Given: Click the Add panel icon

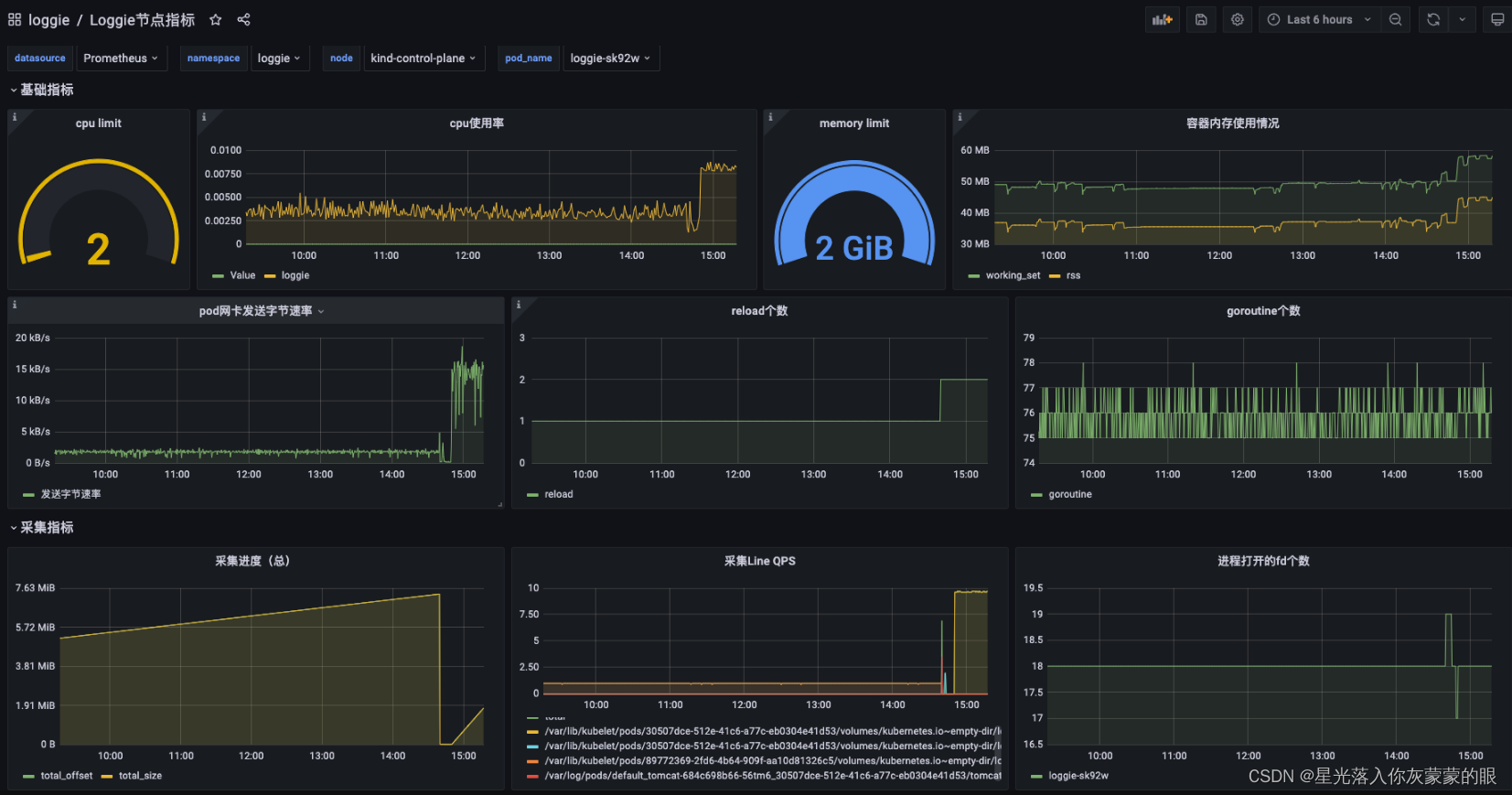Looking at the screenshot, I should tap(1163, 19).
